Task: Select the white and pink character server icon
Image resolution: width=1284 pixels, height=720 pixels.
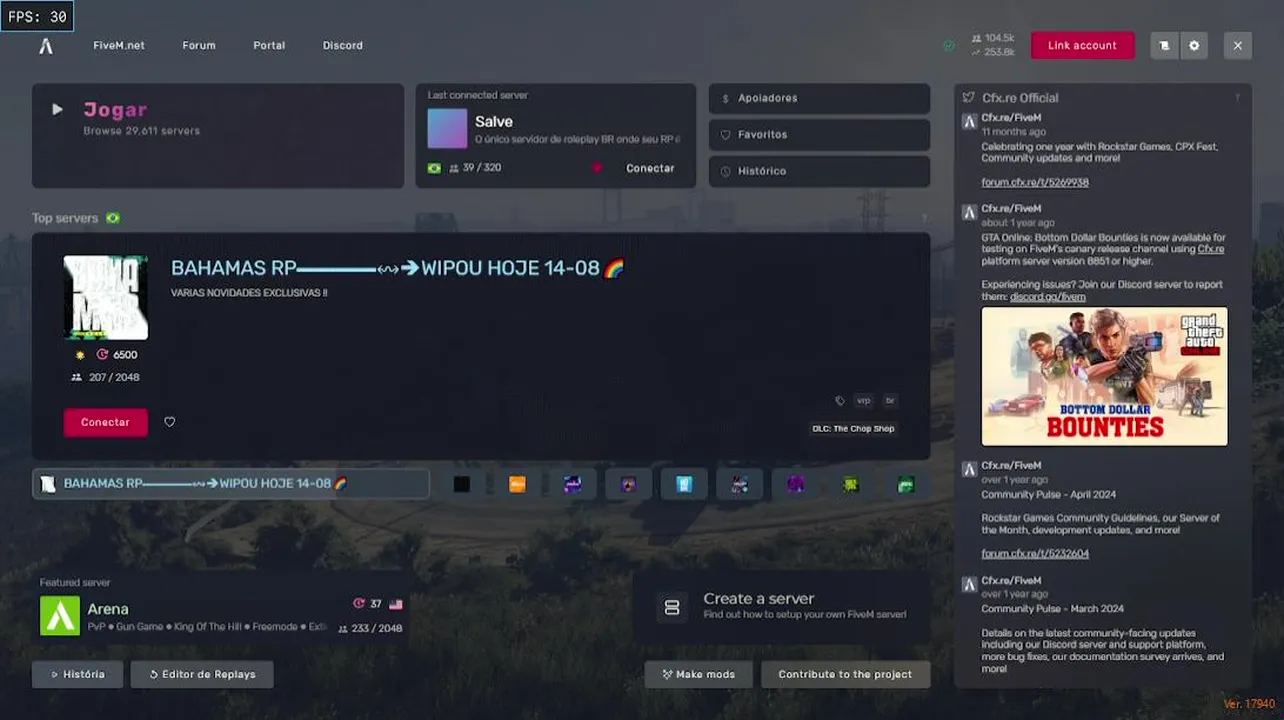Action: click(x=739, y=484)
